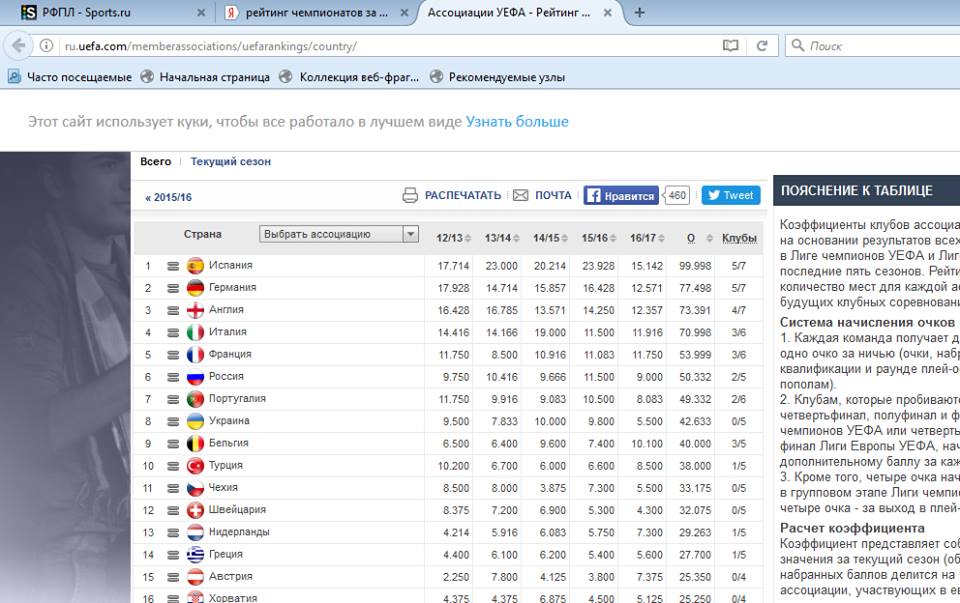Open the Рекомендуемые узлы bookmark
960x603 pixels.
pos(497,77)
